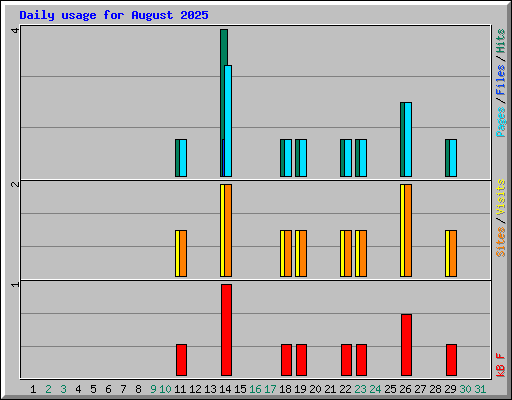
Task: Select the red KB bar for day 14
Action: [226, 330]
